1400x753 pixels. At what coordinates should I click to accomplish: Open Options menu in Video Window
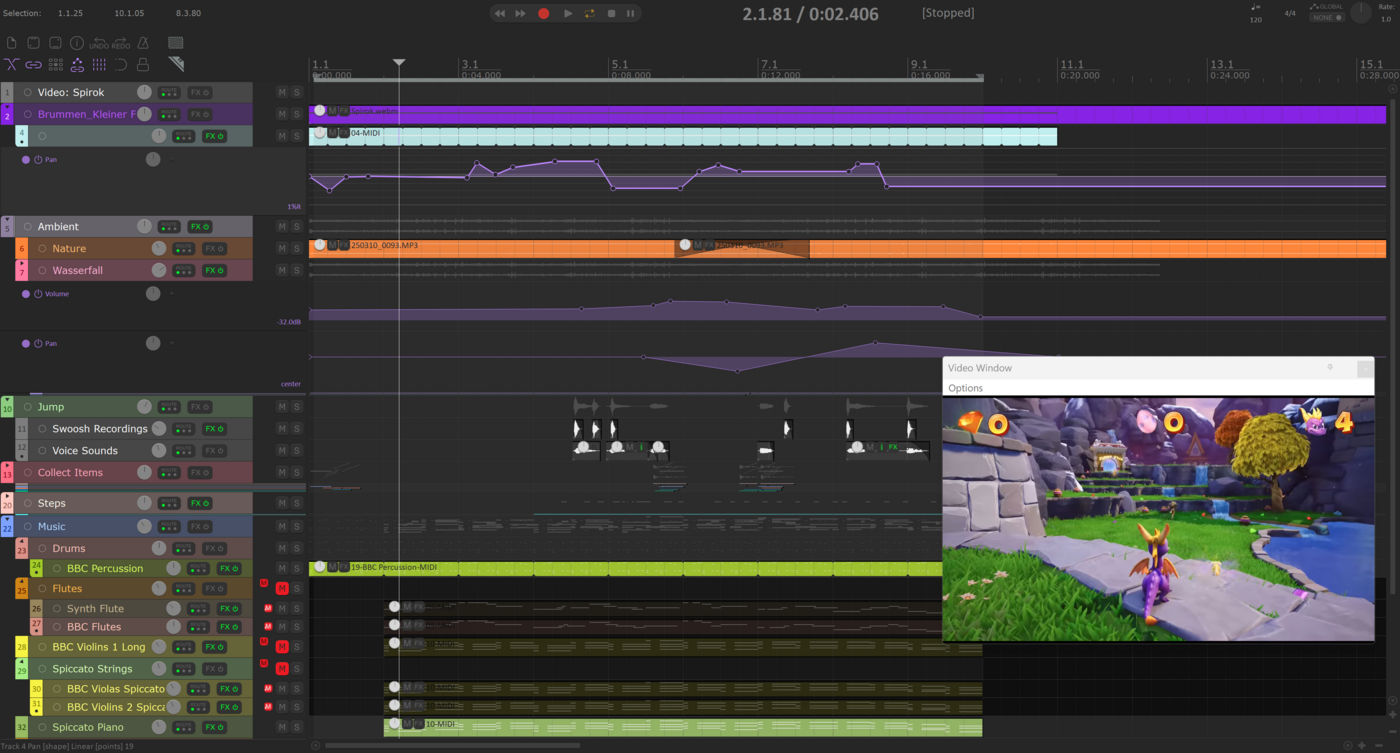click(965, 388)
